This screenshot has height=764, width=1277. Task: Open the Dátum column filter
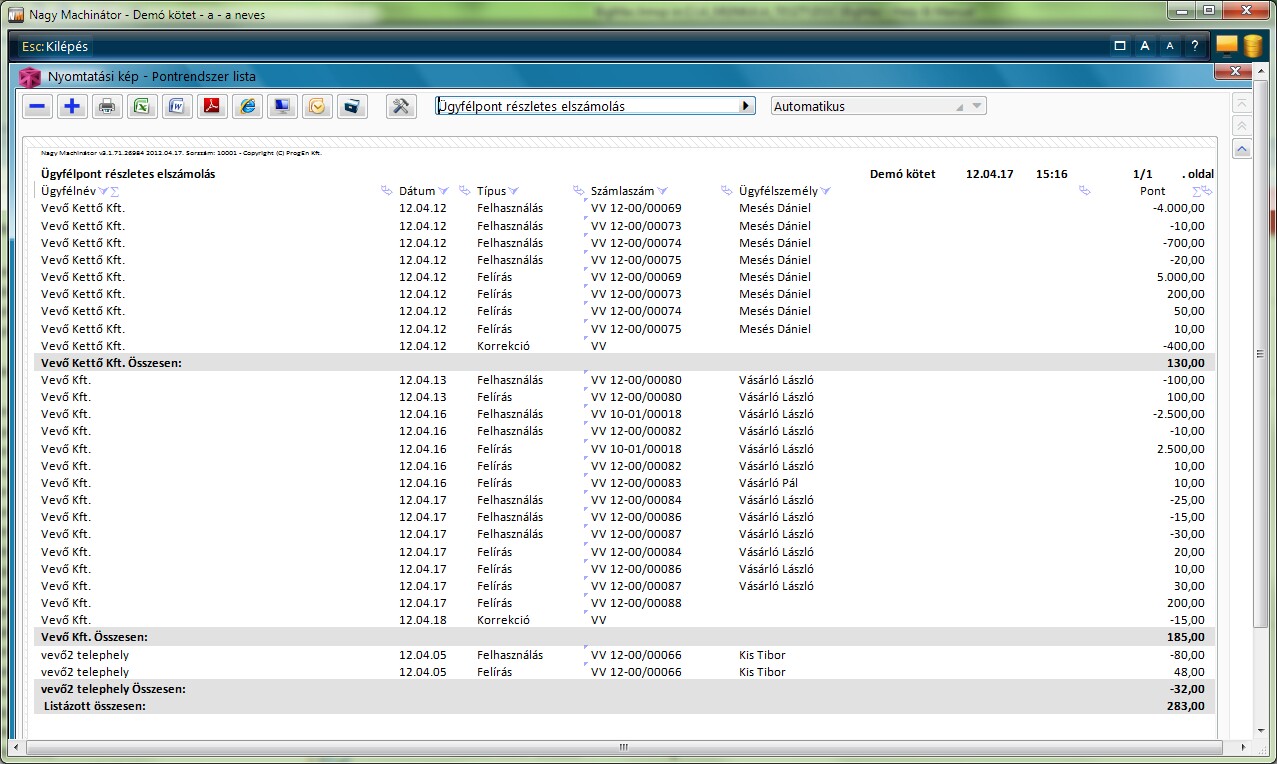[443, 191]
